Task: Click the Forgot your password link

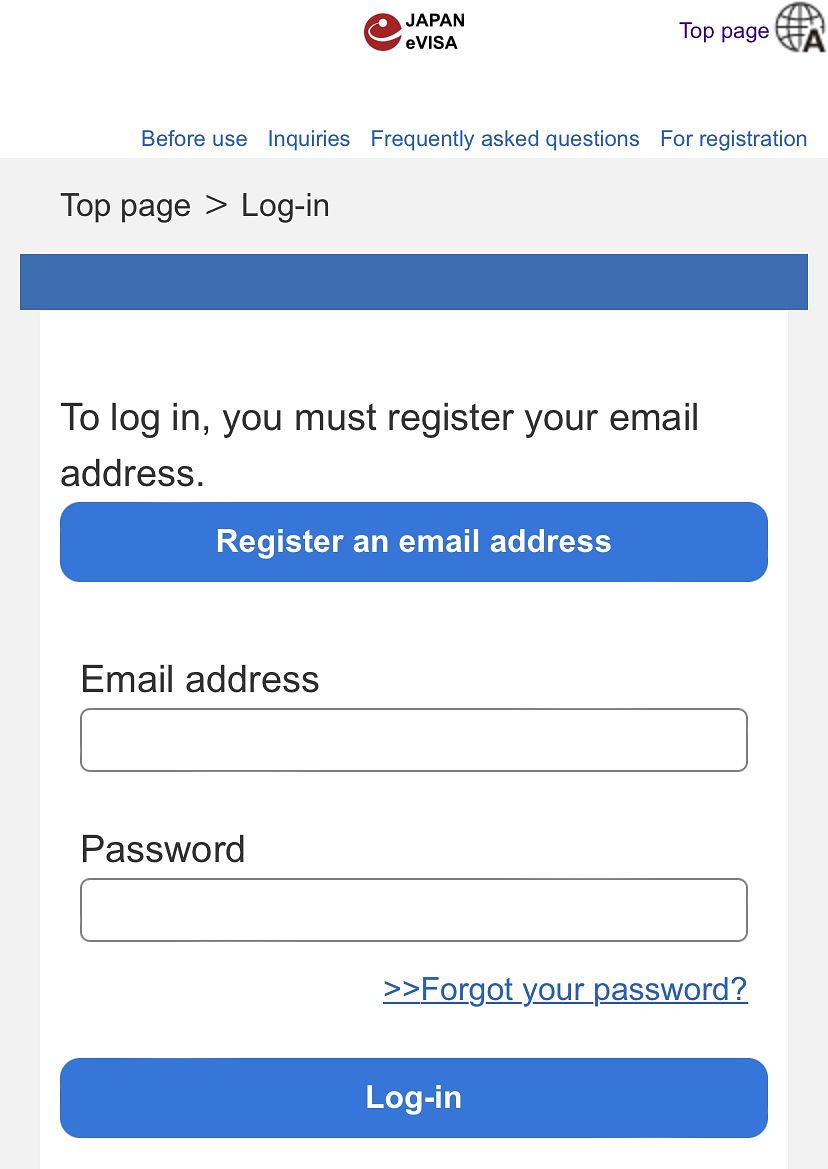Action: (x=565, y=989)
